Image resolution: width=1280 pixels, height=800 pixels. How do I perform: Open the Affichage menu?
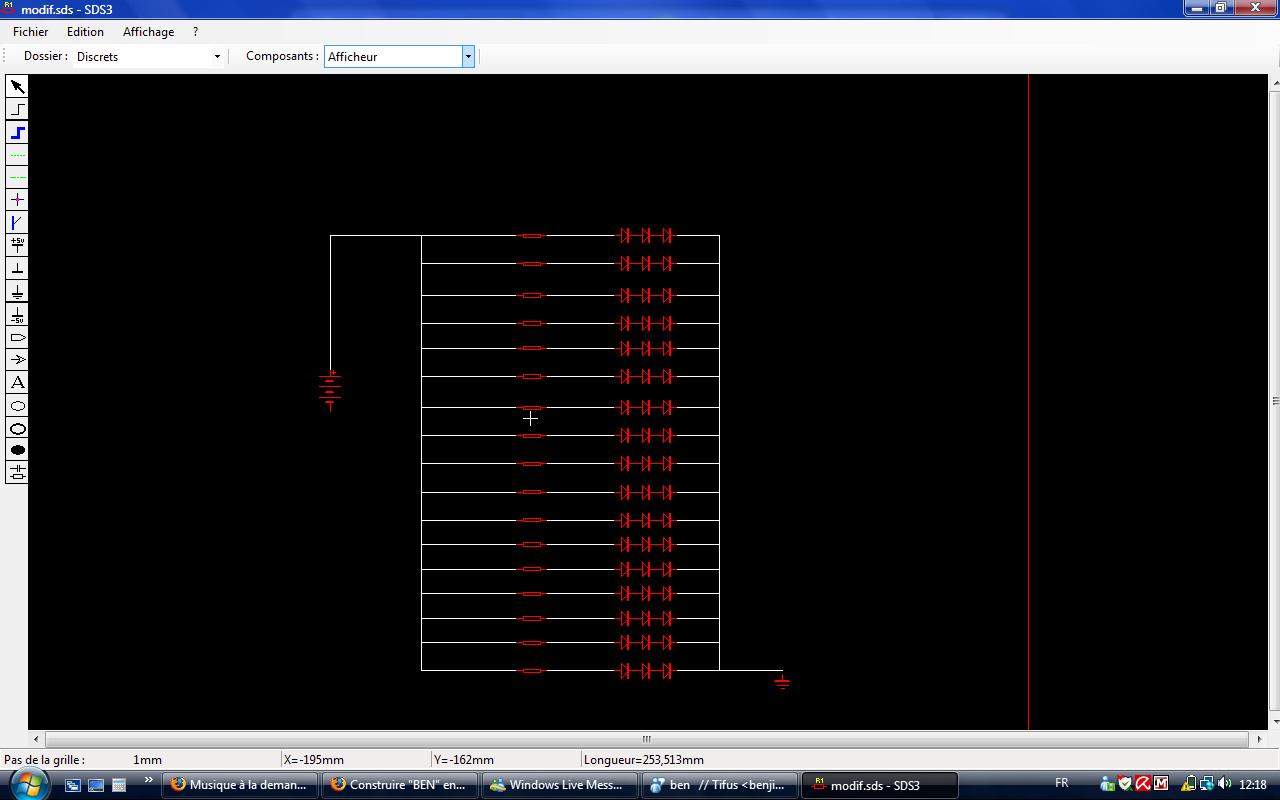(x=148, y=32)
